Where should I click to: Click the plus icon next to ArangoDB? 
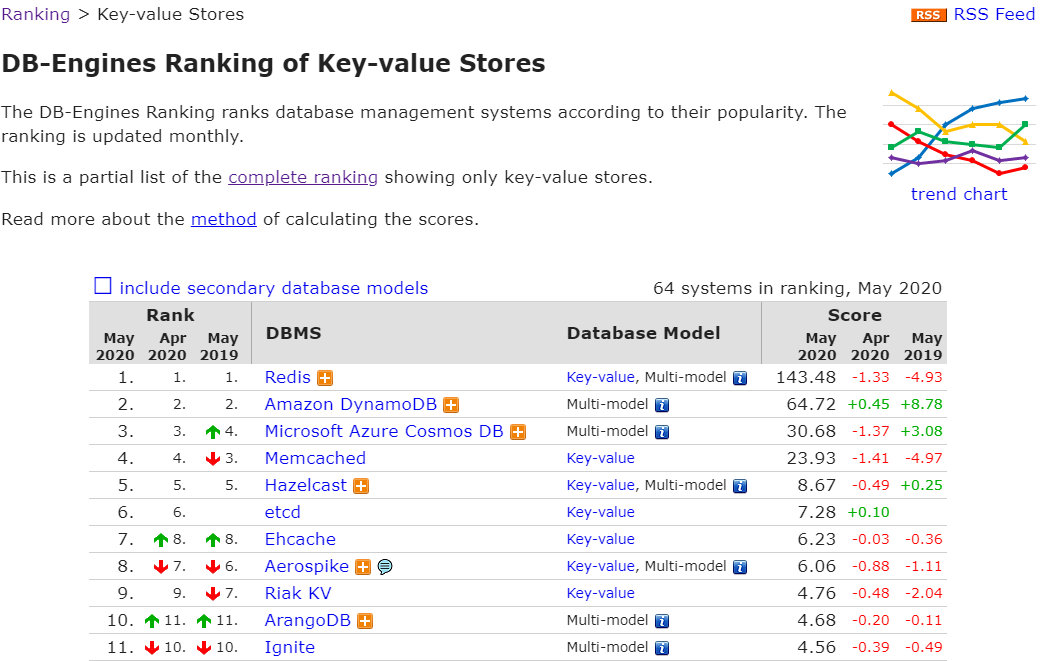pos(365,621)
